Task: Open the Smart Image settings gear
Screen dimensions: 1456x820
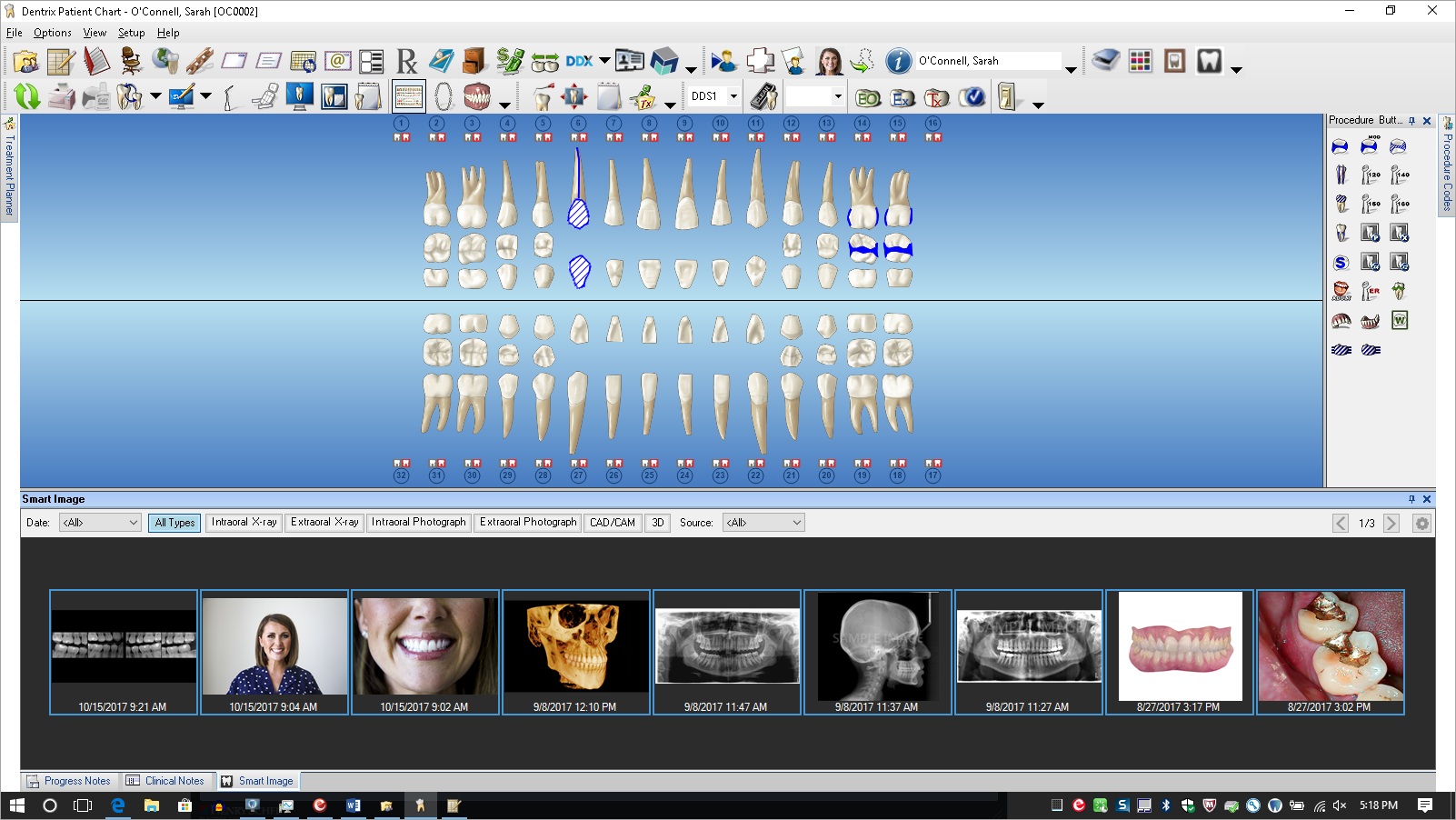Action: click(x=1422, y=523)
